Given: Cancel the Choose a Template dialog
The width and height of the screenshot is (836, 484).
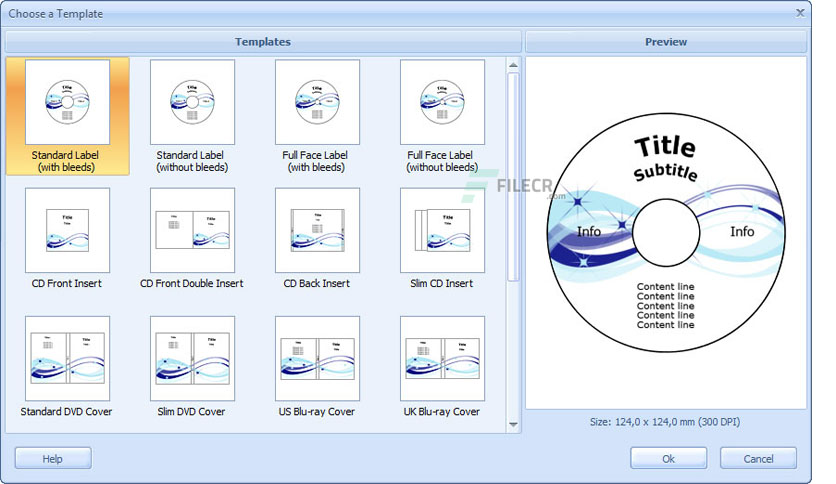Looking at the screenshot, I should coord(758,458).
